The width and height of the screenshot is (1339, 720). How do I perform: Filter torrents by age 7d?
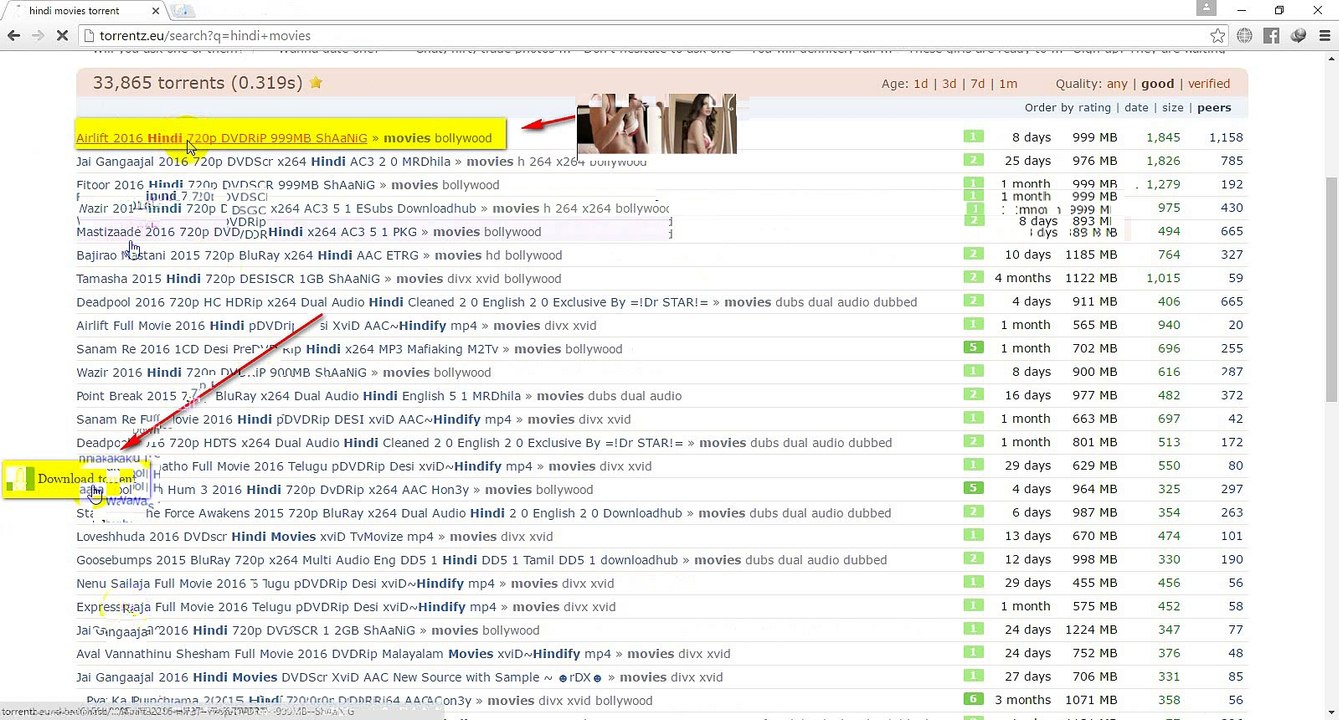tap(977, 84)
